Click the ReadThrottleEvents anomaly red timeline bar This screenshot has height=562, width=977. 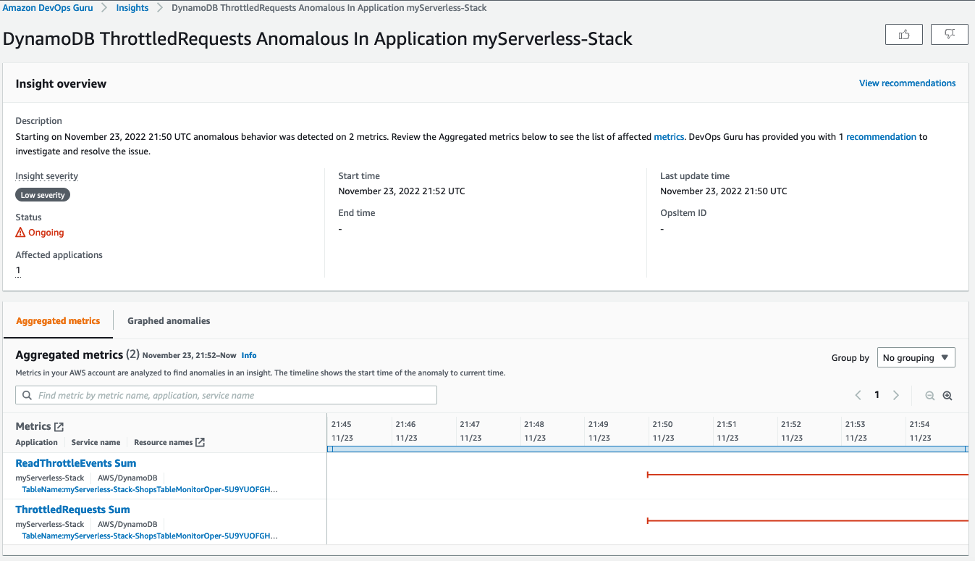point(808,475)
